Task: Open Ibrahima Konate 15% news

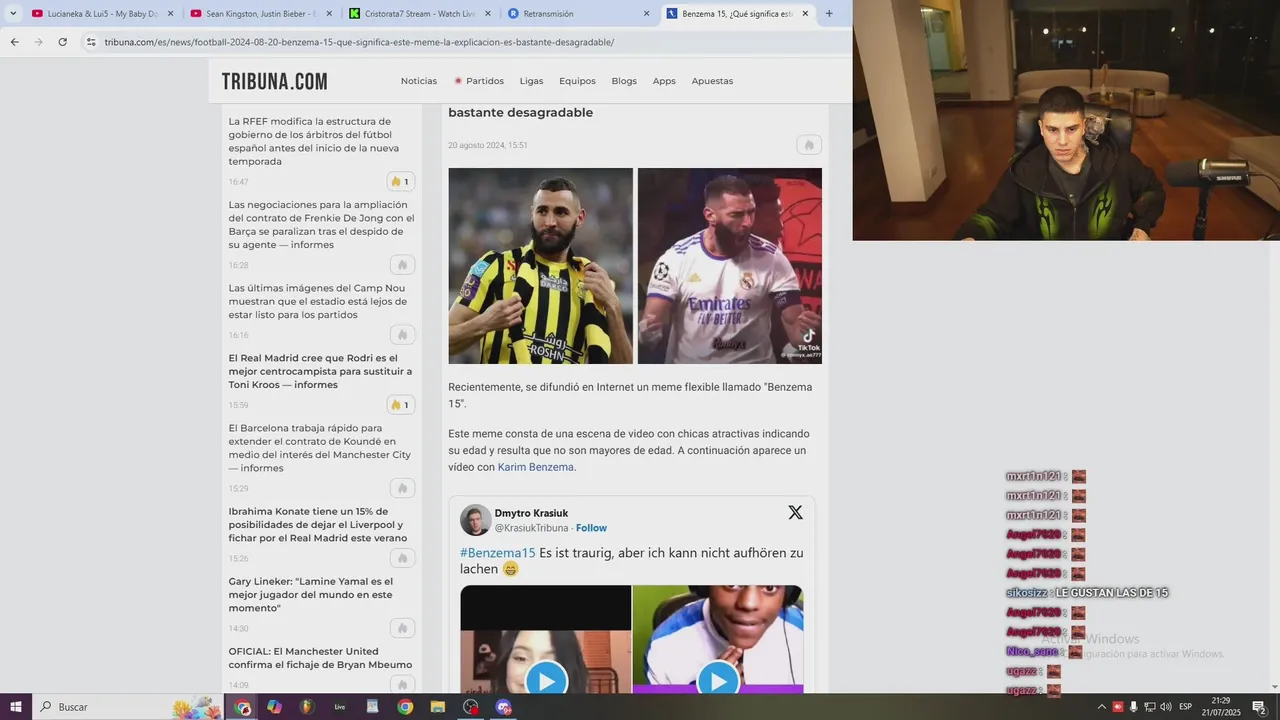Action: pos(317,524)
